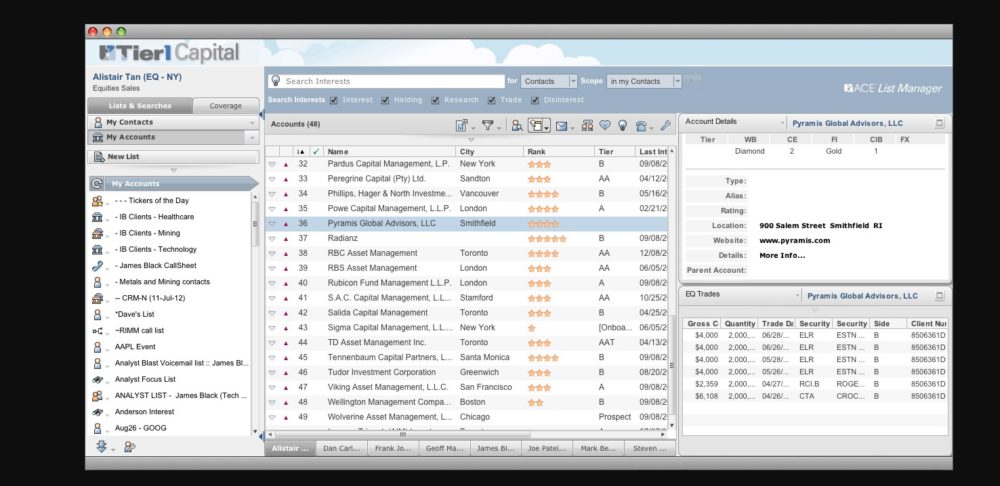1000x486 pixels.
Task: Uncheck the Holding checkbox
Action: (x=385, y=100)
